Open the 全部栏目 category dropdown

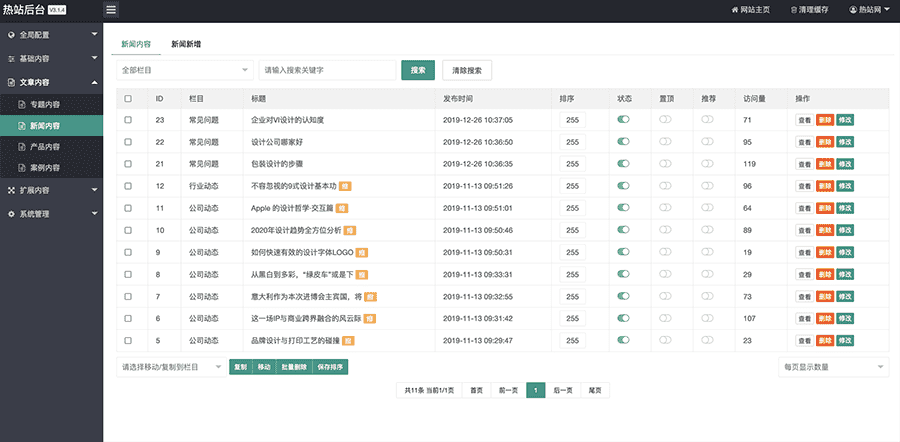click(184, 70)
